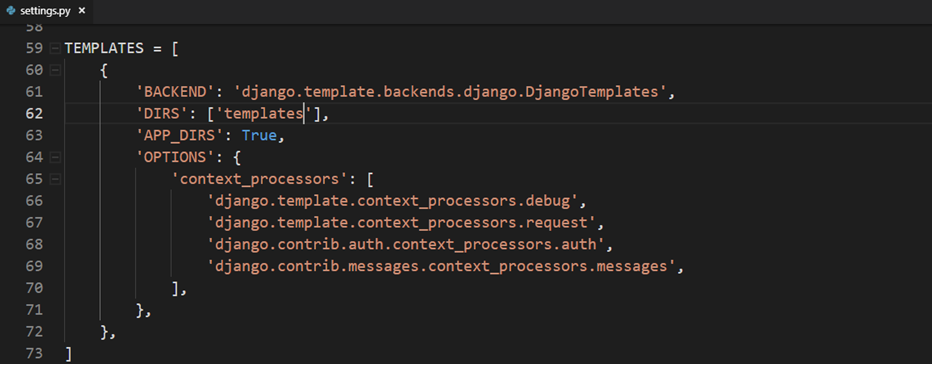Click line number 62 in the gutter
Screen dimensions: 932x366
coord(34,113)
